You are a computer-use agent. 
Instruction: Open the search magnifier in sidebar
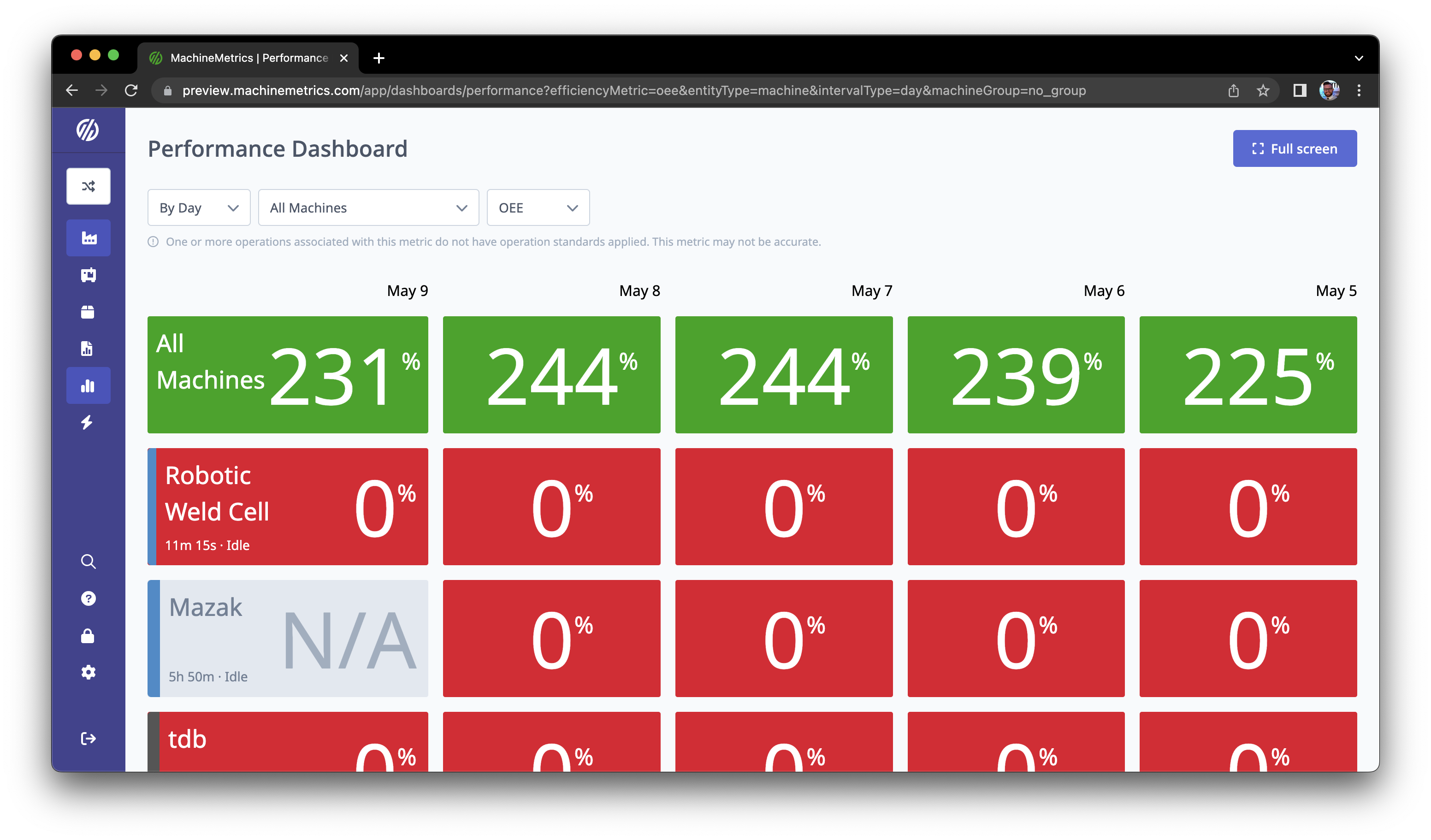coord(88,562)
